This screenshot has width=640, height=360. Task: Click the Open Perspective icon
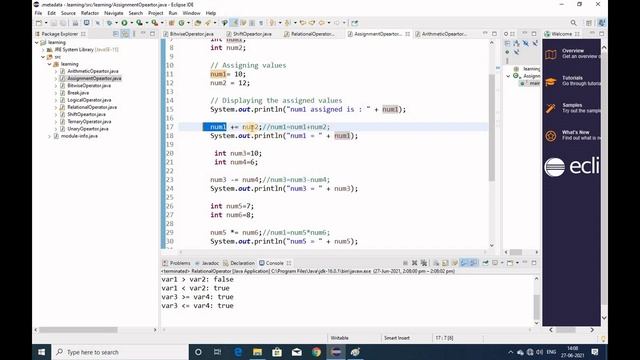[x=589, y=23]
